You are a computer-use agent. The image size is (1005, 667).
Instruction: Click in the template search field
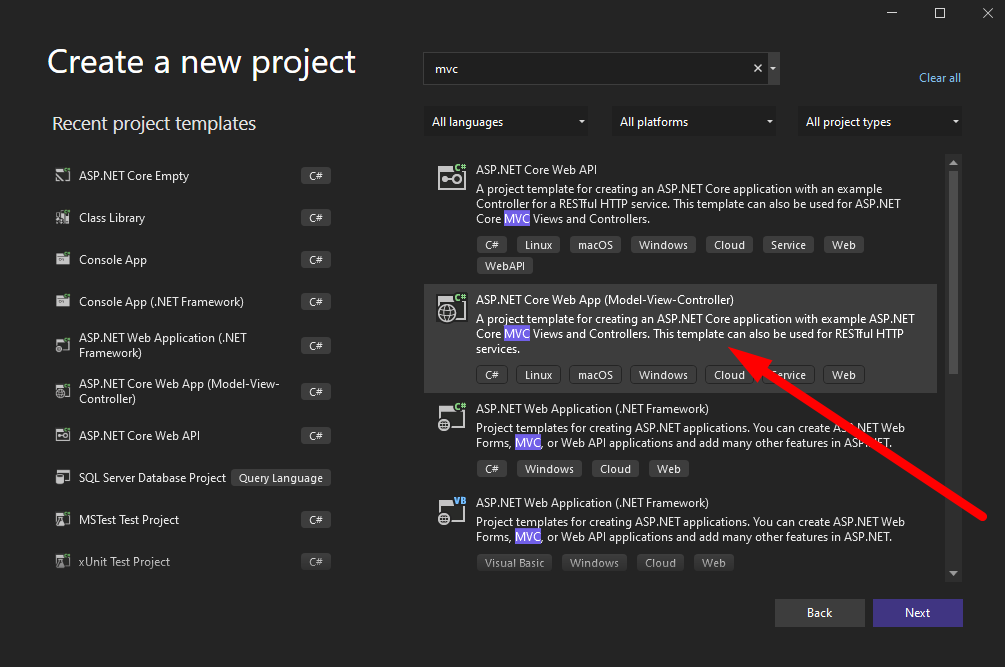(x=585, y=69)
